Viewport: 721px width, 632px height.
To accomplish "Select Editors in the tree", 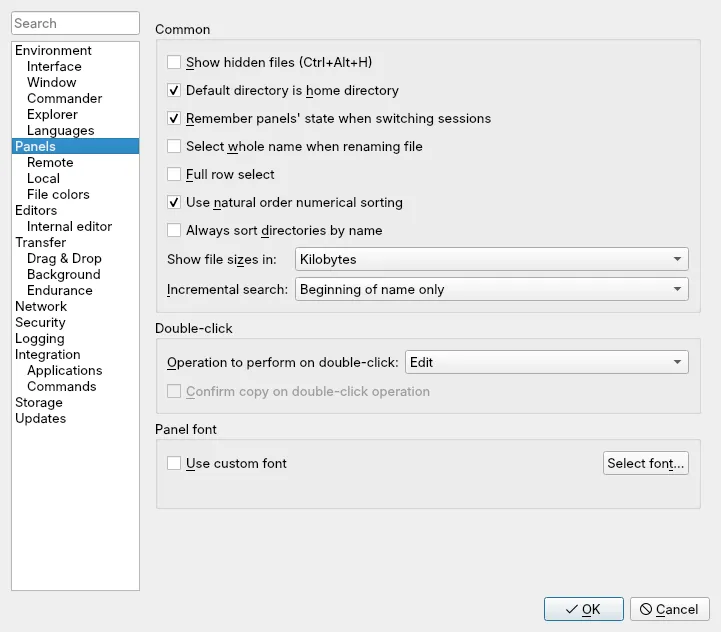I will click(x=36, y=210).
